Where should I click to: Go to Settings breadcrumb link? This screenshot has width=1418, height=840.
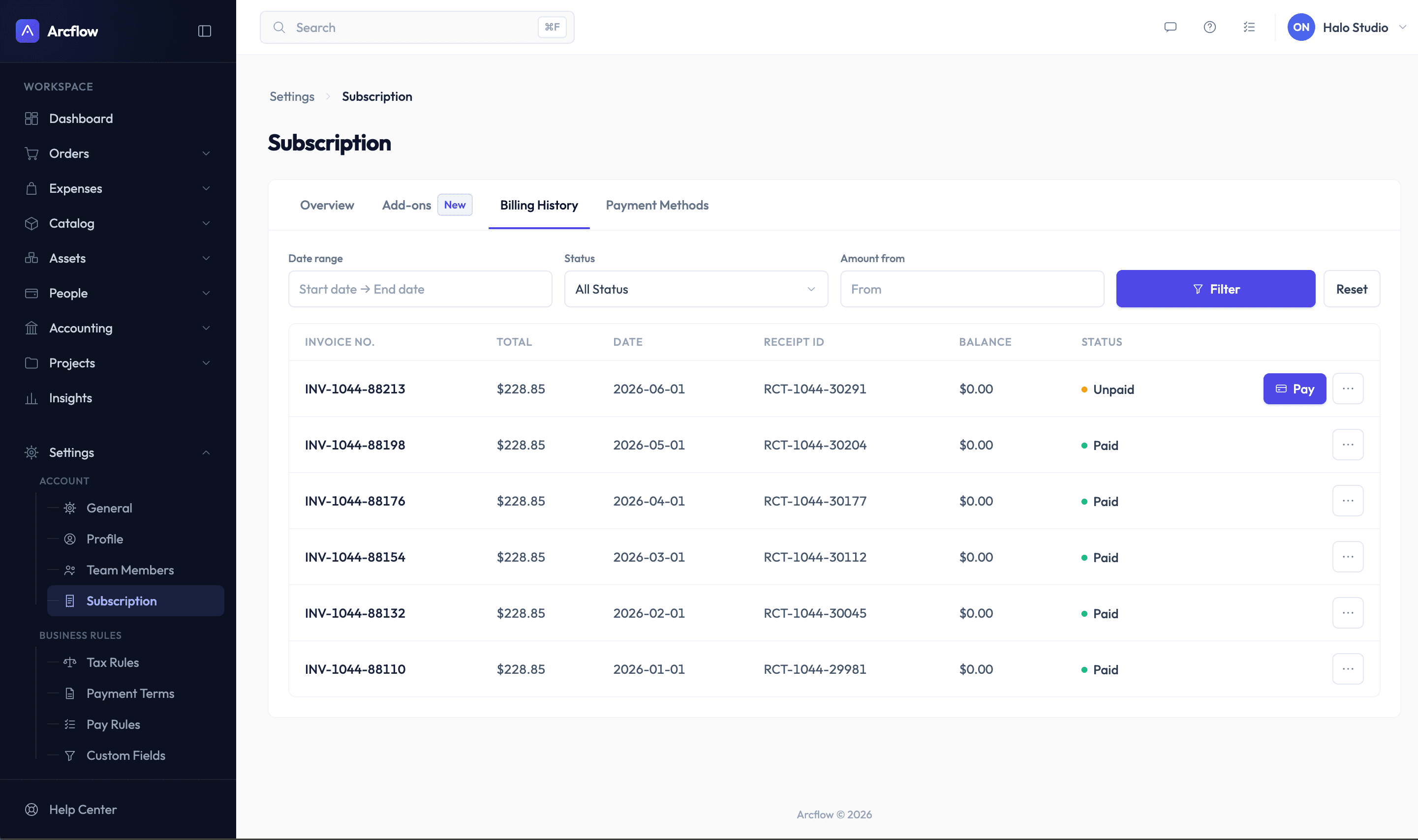(x=292, y=96)
